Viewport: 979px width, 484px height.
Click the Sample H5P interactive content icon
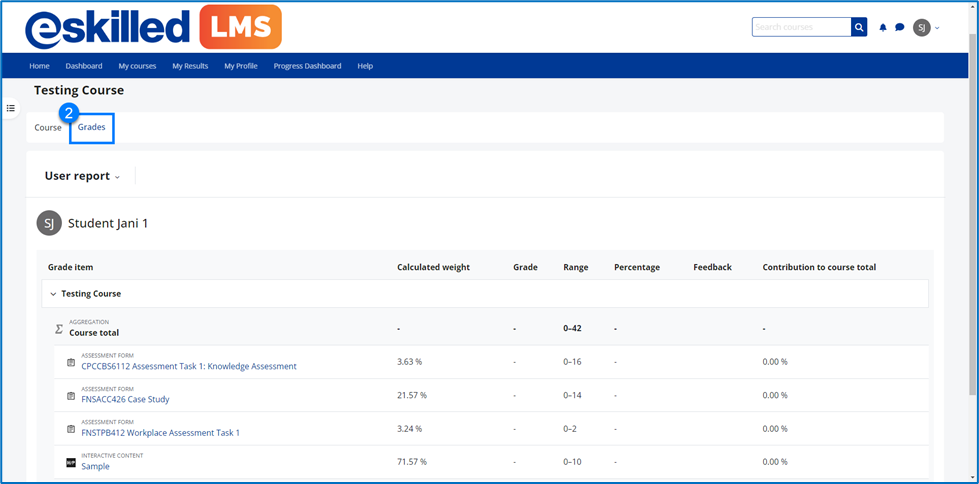pos(71,463)
